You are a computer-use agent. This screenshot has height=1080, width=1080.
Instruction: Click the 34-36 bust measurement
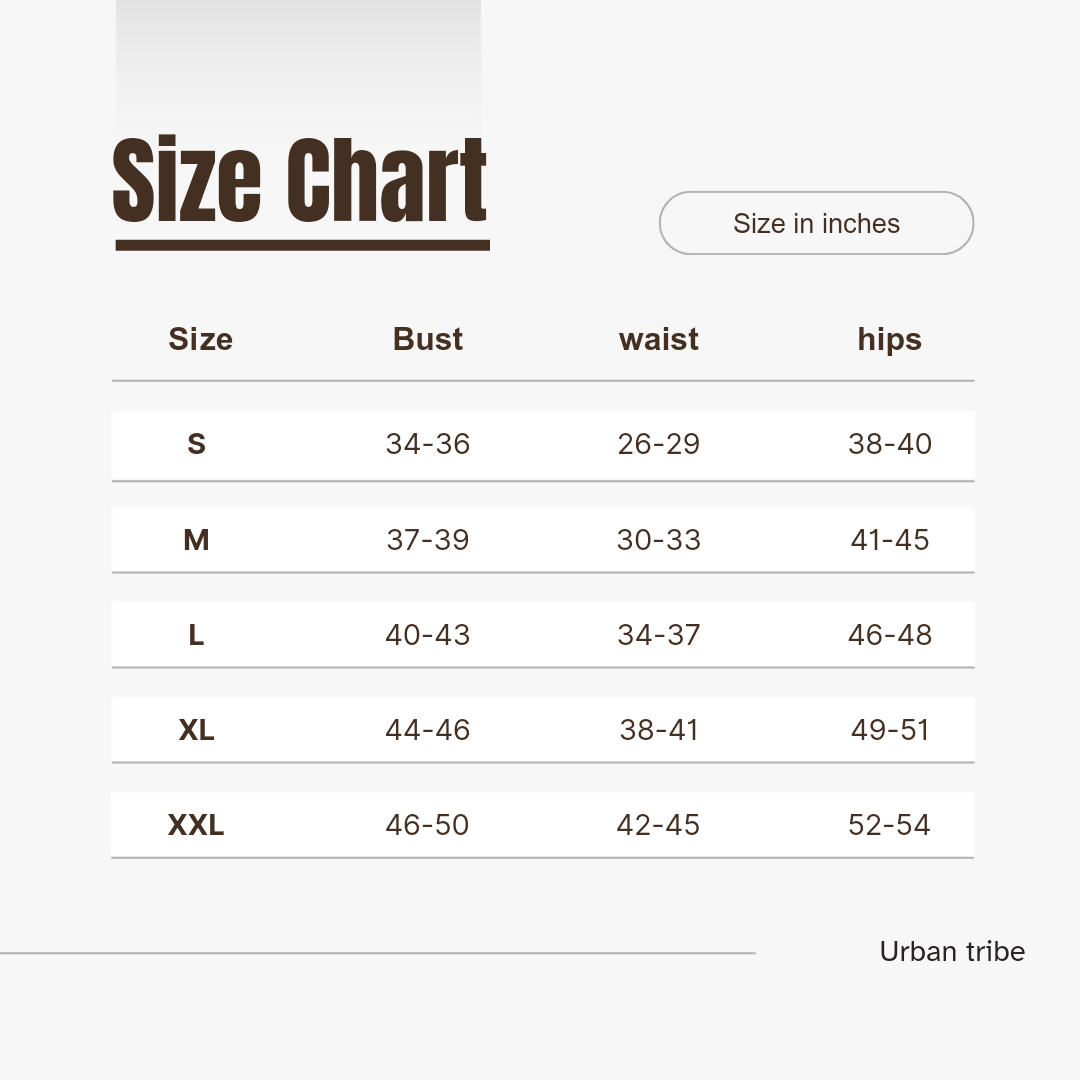(428, 444)
